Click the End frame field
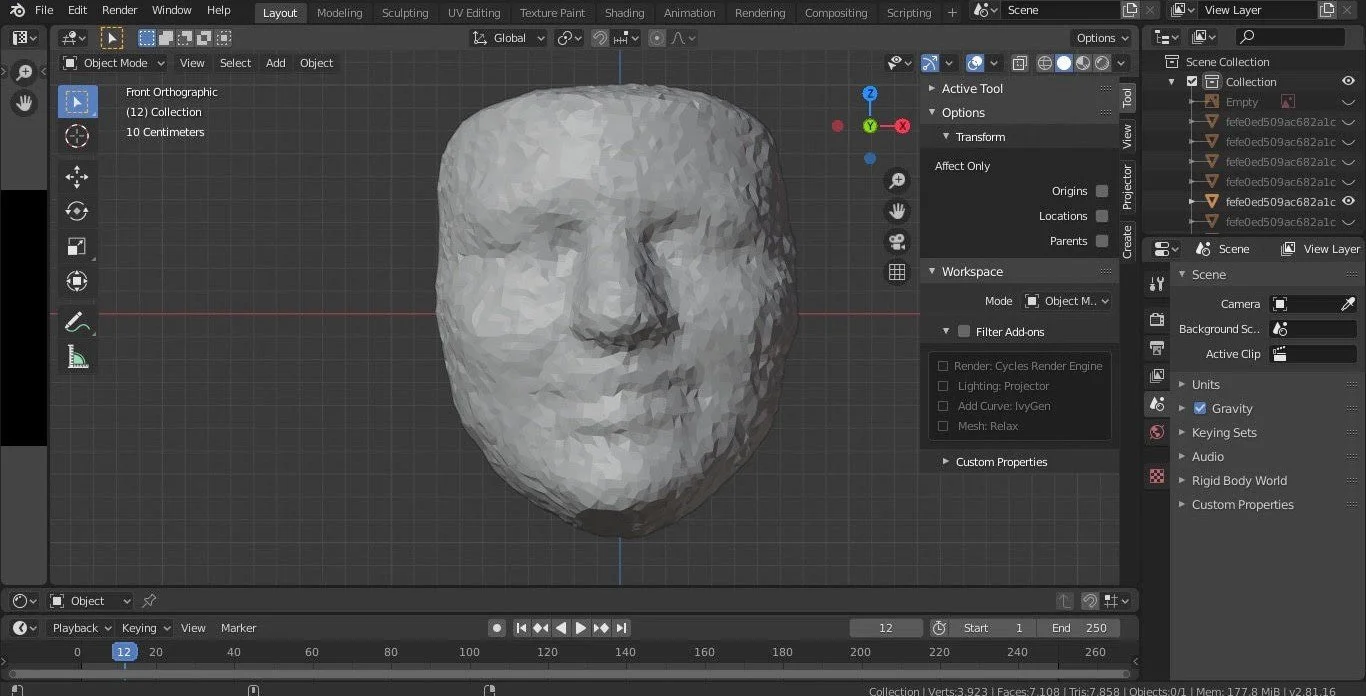This screenshot has width=1366, height=696. coord(1078,628)
